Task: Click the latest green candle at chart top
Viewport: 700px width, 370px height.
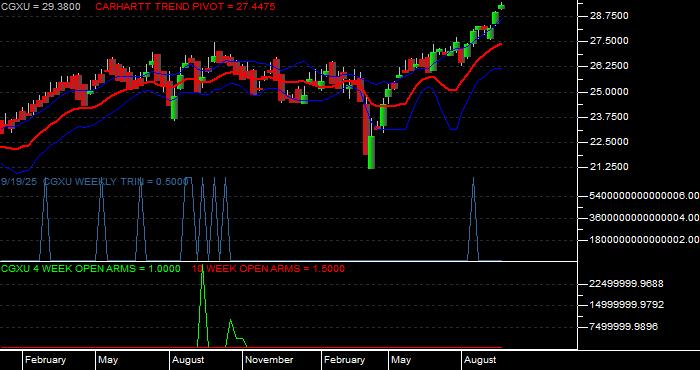Action: [501, 6]
